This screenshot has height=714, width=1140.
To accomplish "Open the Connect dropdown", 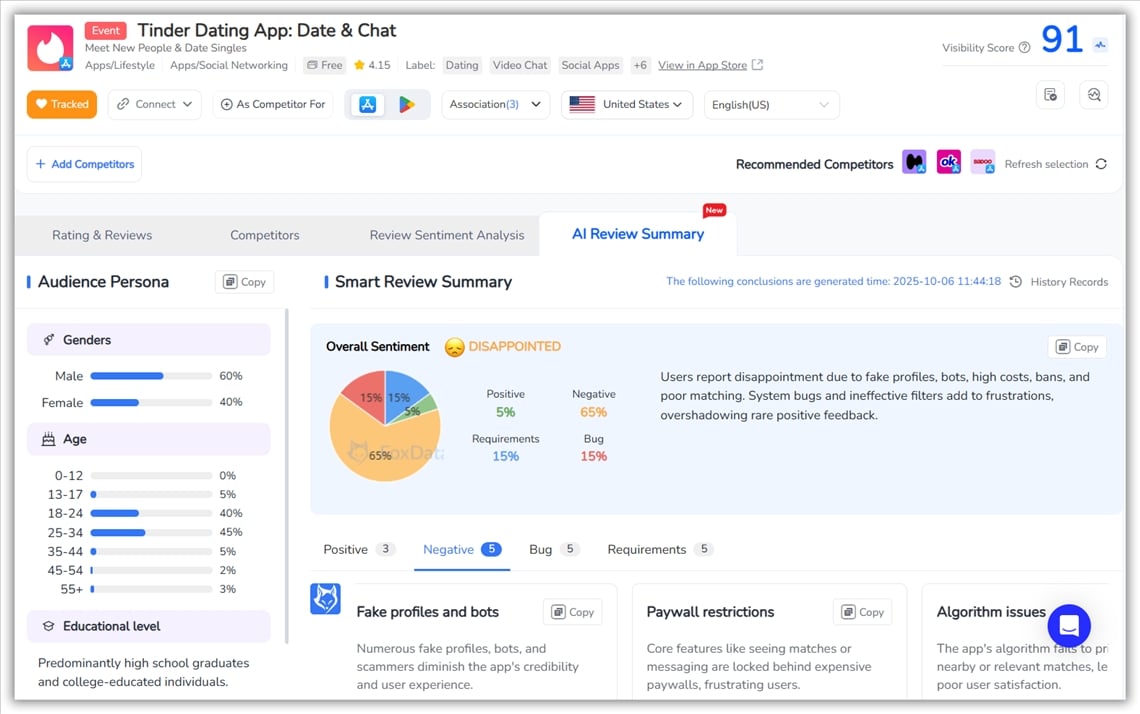I will pos(155,104).
